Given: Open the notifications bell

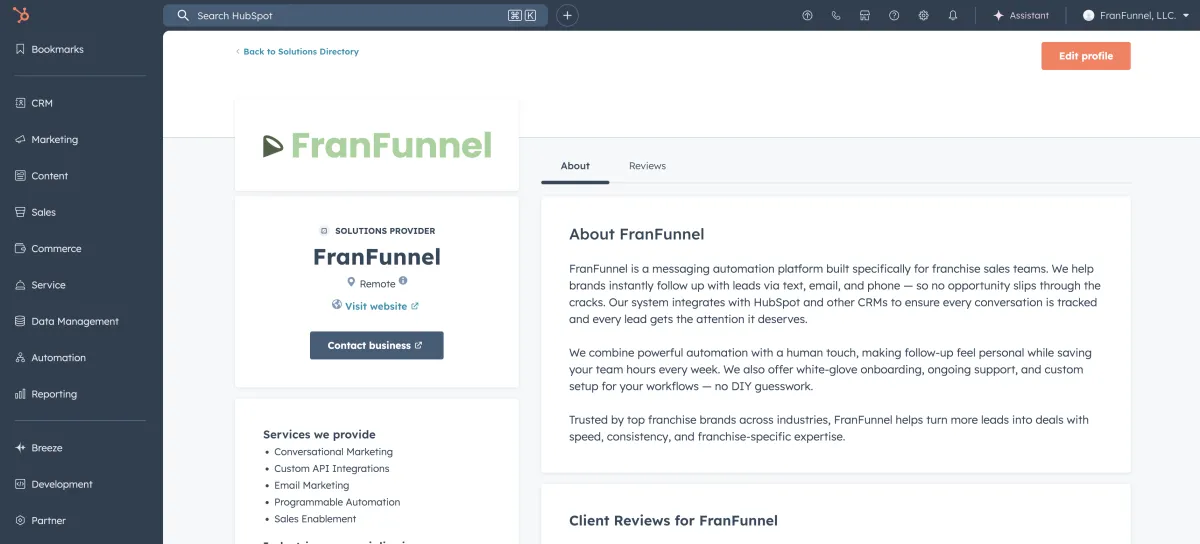Looking at the screenshot, I should 952,15.
